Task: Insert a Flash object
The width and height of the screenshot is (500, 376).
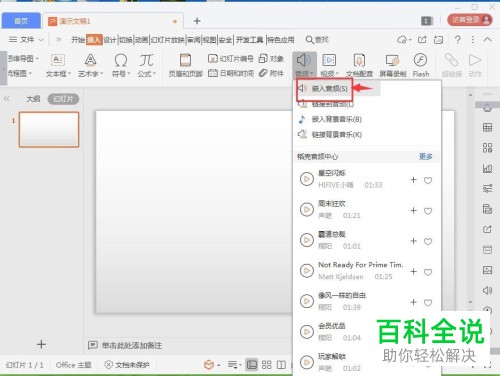Action: [x=421, y=65]
